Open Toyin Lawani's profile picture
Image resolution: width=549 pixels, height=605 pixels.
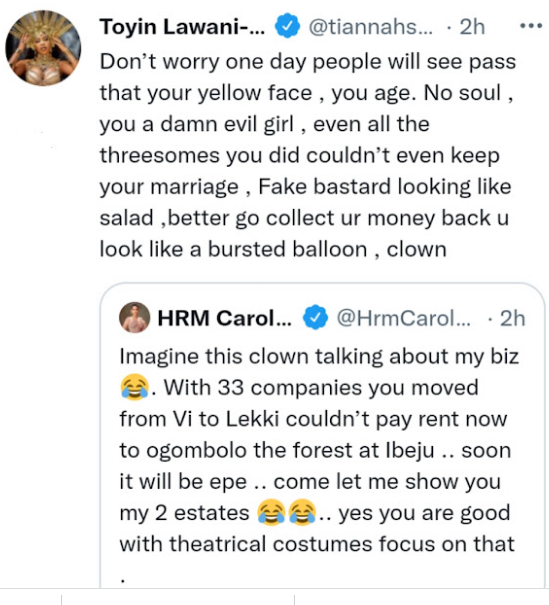pyautogui.click(x=43, y=48)
